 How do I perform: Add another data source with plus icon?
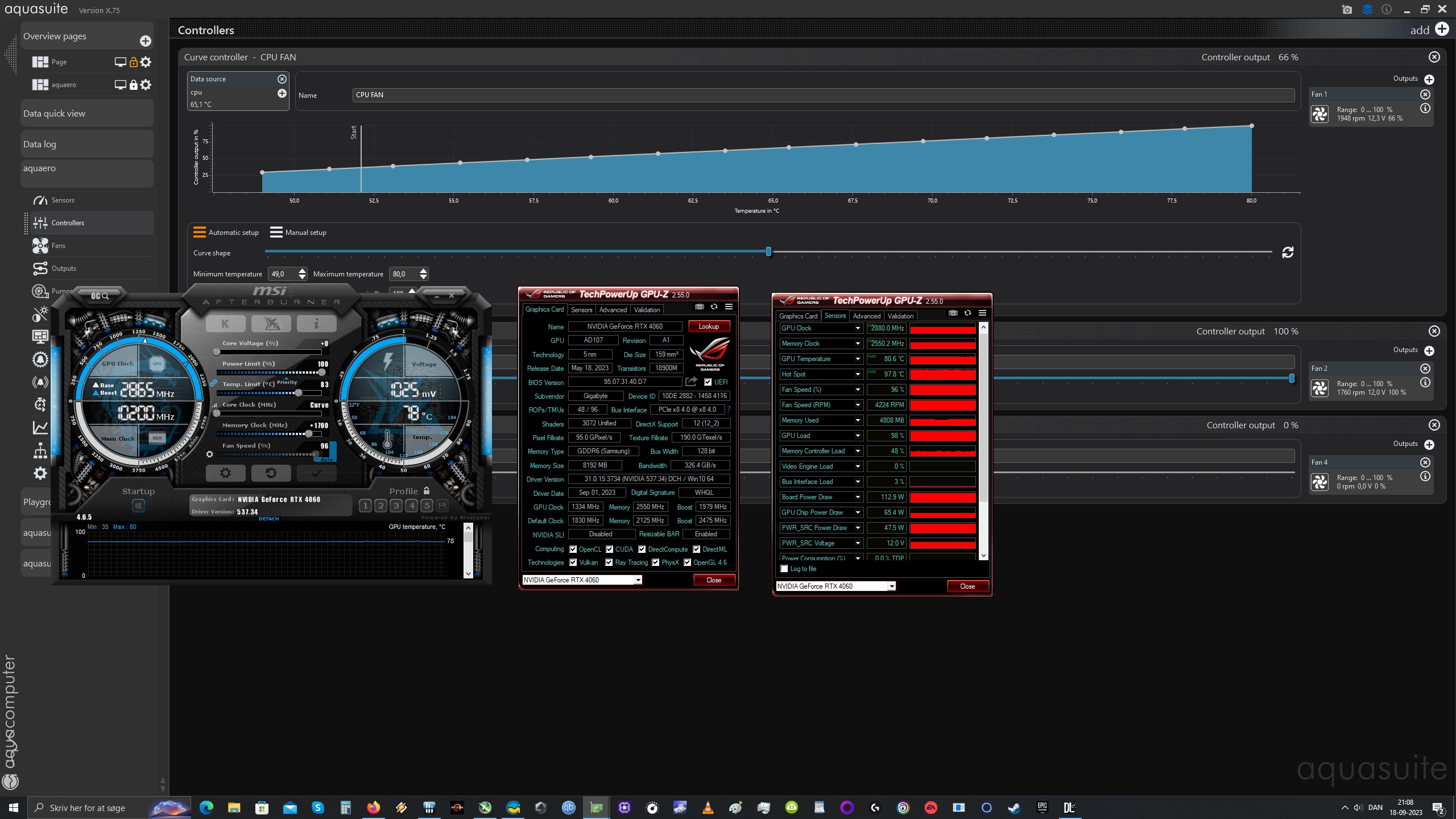coord(282,93)
